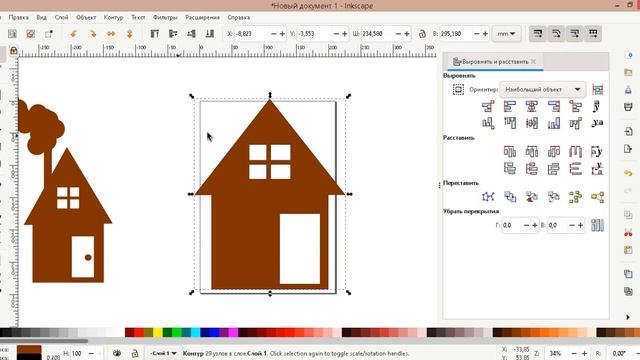Rotate selection 90° clockwise
The height and width of the screenshot is (360, 640).
(93, 34)
